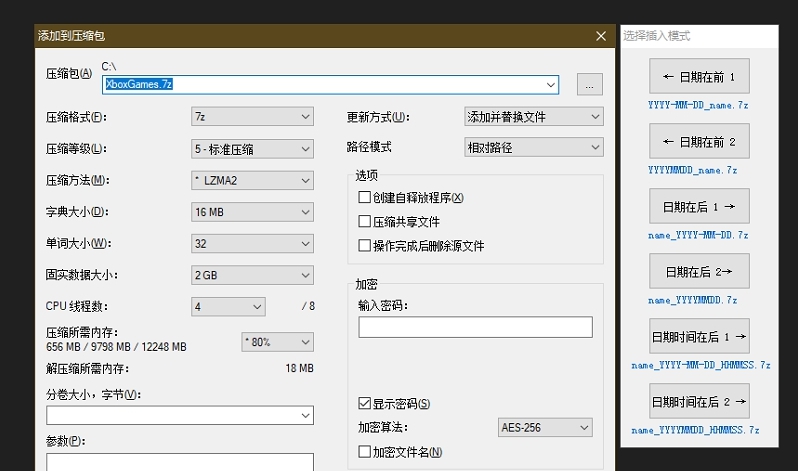Enable 创建自释放程序 checkbox
This screenshot has height=471, width=798.
tap(364, 197)
